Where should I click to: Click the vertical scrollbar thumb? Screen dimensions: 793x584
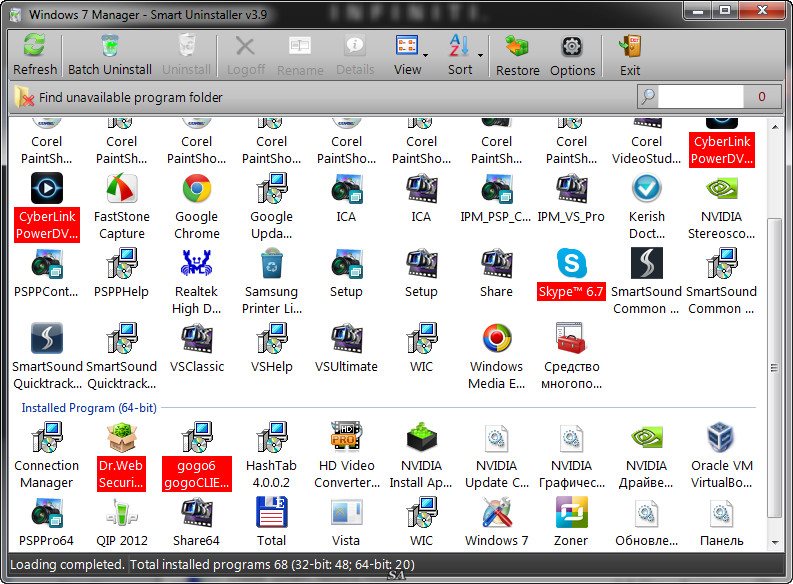point(775,368)
